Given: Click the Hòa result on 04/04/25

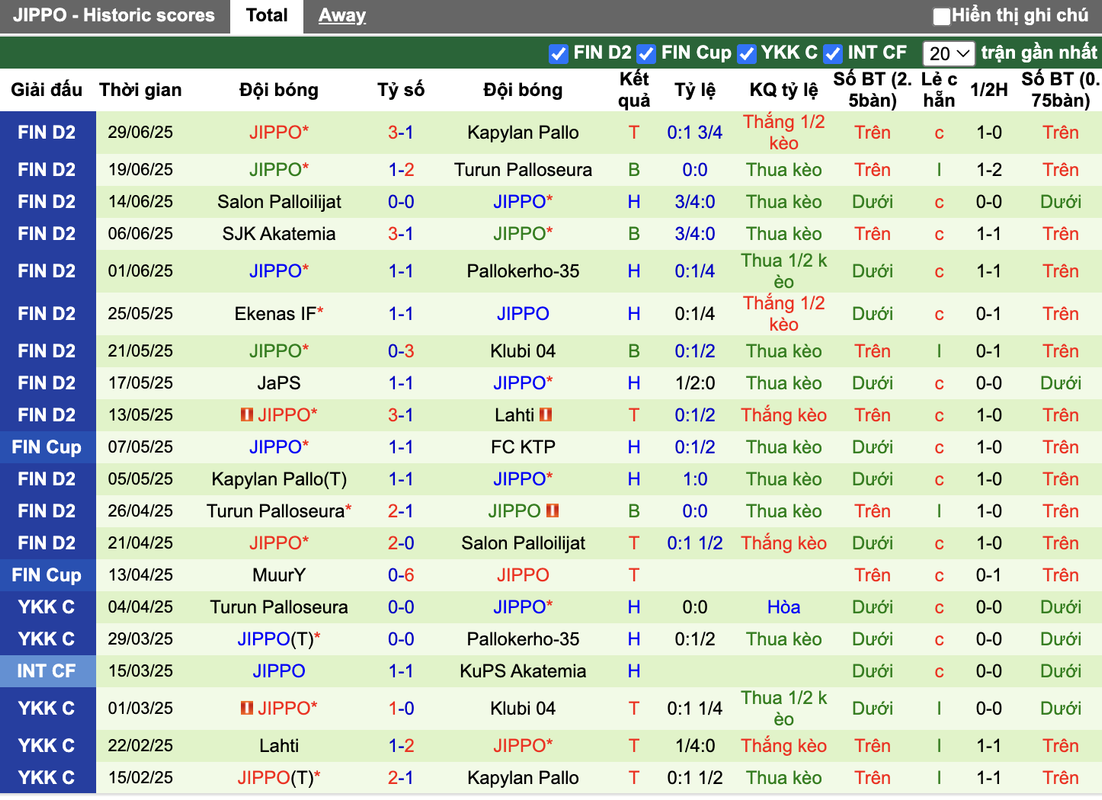Looking at the screenshot, I should pos(784,607).
